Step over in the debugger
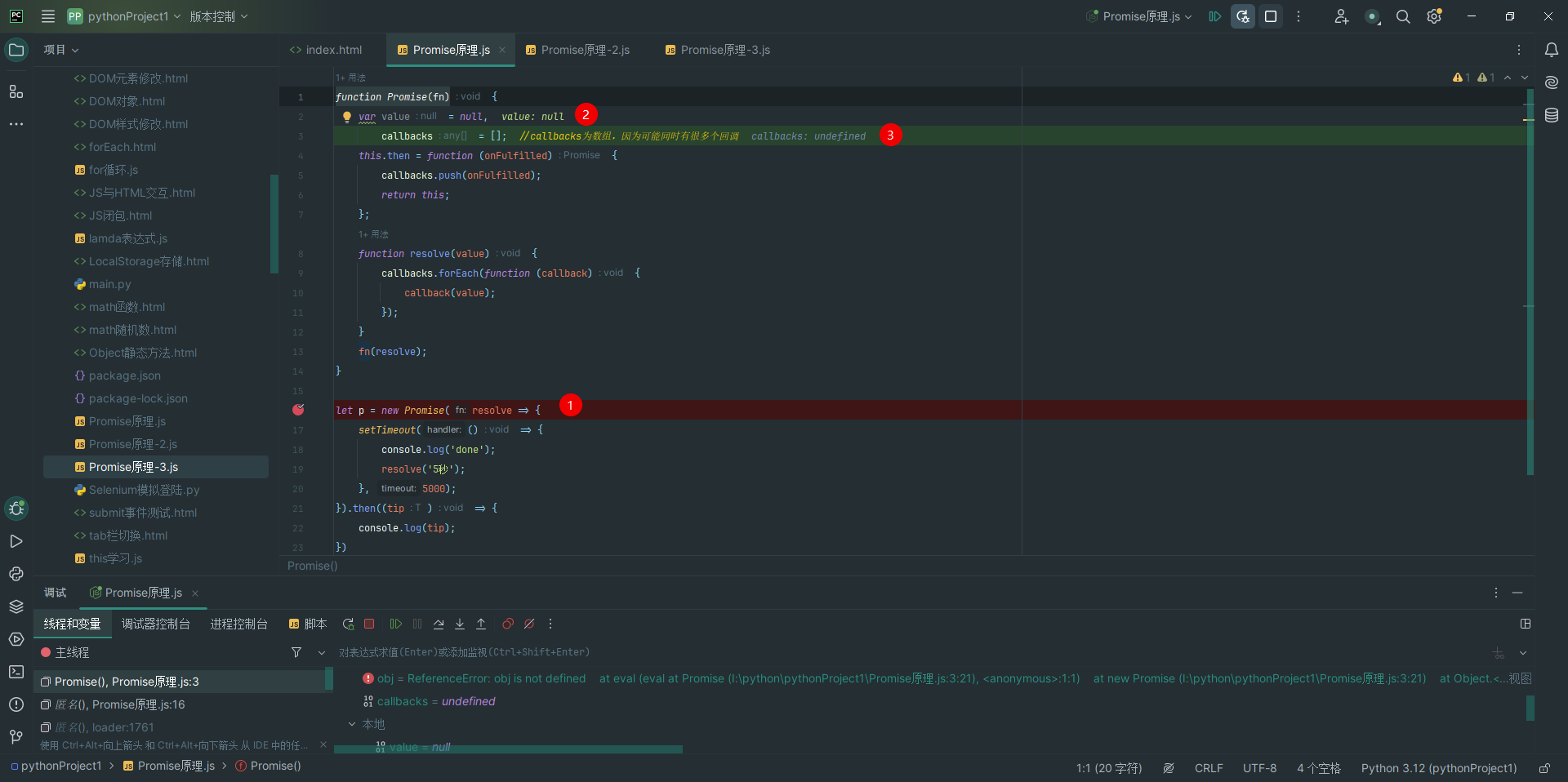Viewport: 1568px width, 782px height. coord(439,624)
